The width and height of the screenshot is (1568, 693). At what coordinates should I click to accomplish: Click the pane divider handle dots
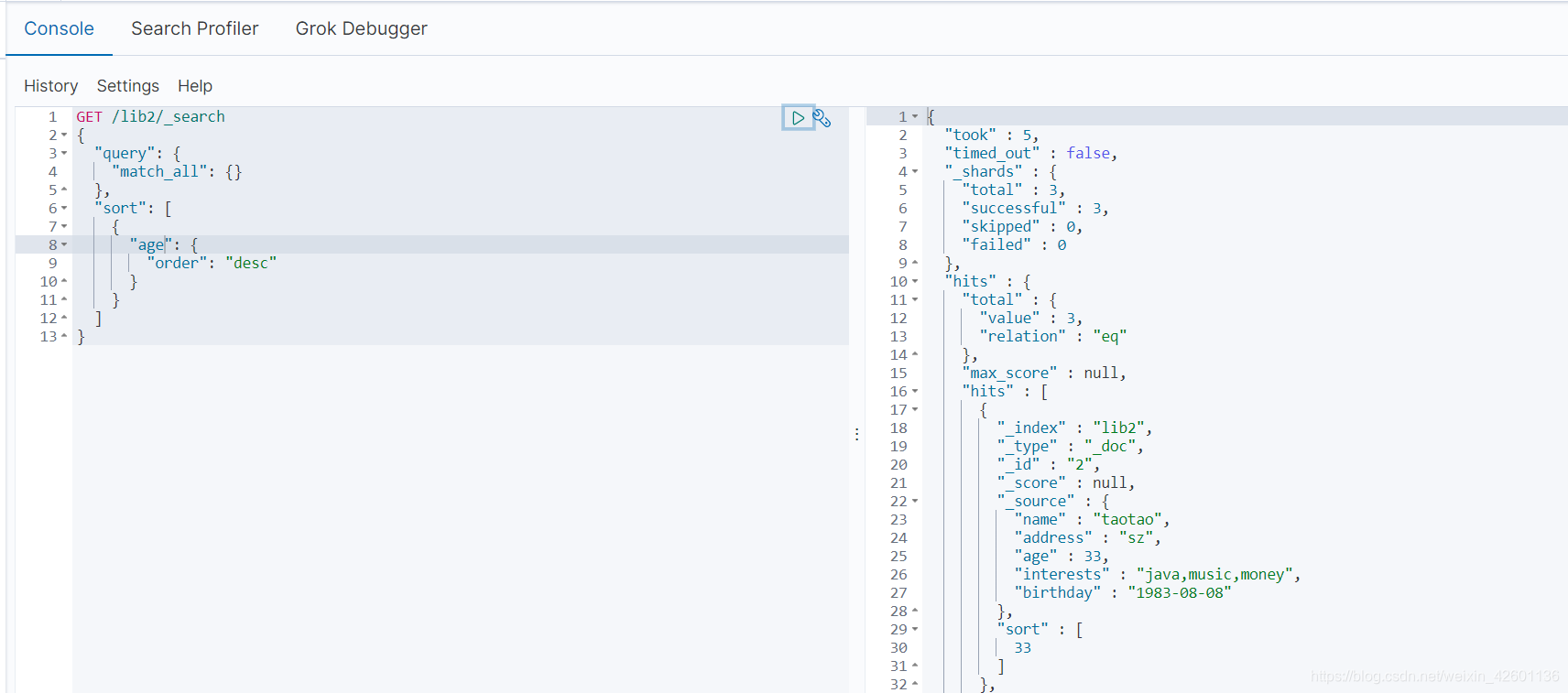tap(857, 434)
